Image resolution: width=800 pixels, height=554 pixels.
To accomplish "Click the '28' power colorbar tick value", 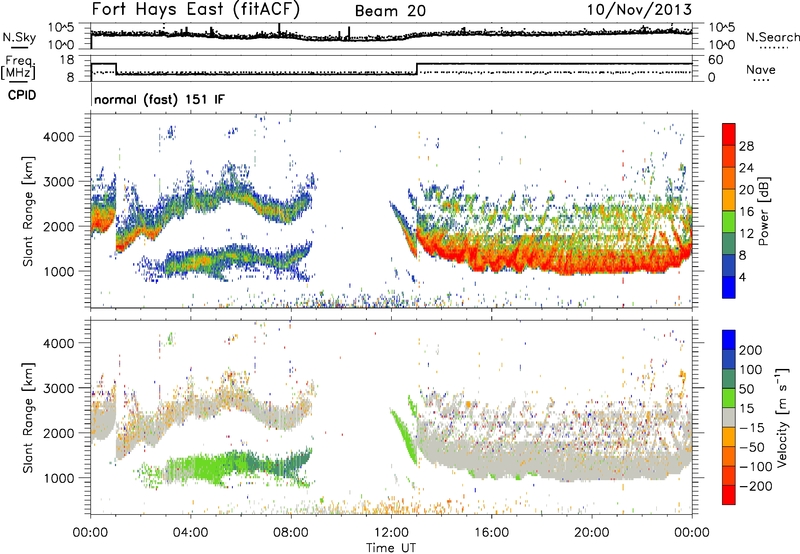I will (x=746, y=146).
